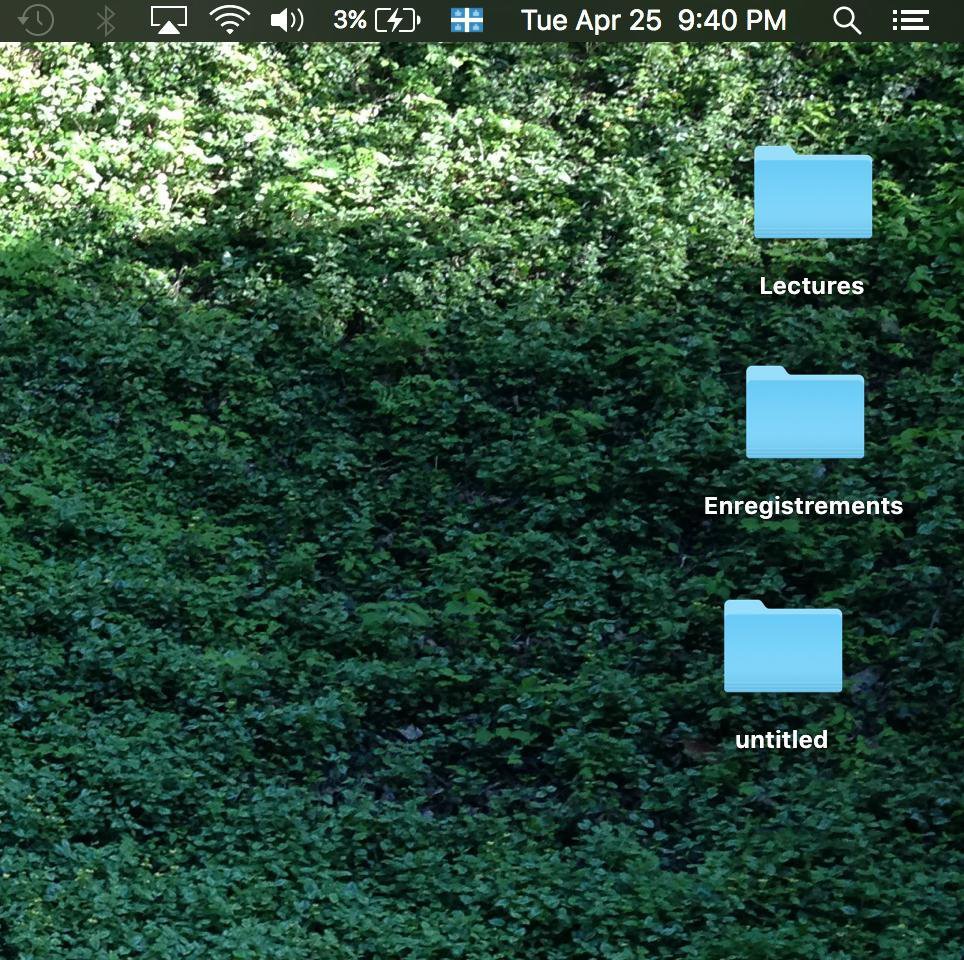This screenshot has height=960, width=964.
Task: Click the battery charging icon
Action: click(x=398, y=20)
